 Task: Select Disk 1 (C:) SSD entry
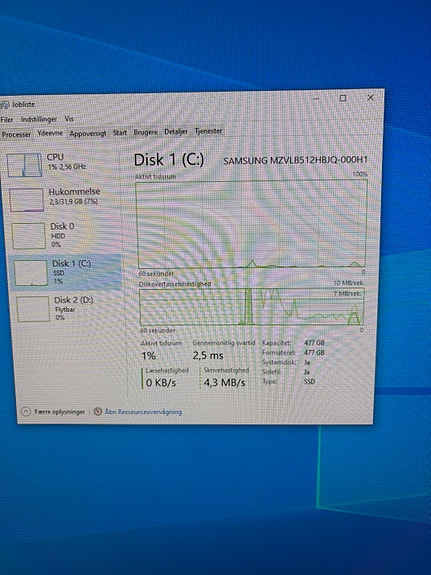point(65,272)
